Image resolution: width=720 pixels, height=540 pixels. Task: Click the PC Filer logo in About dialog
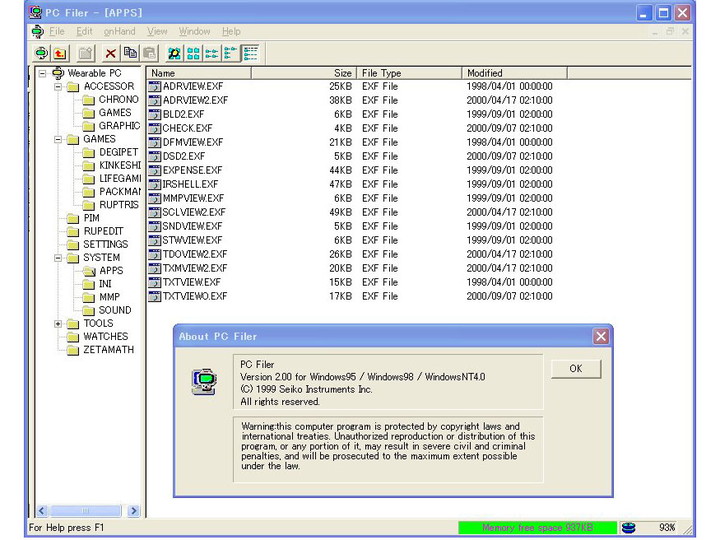click(204, 381)
